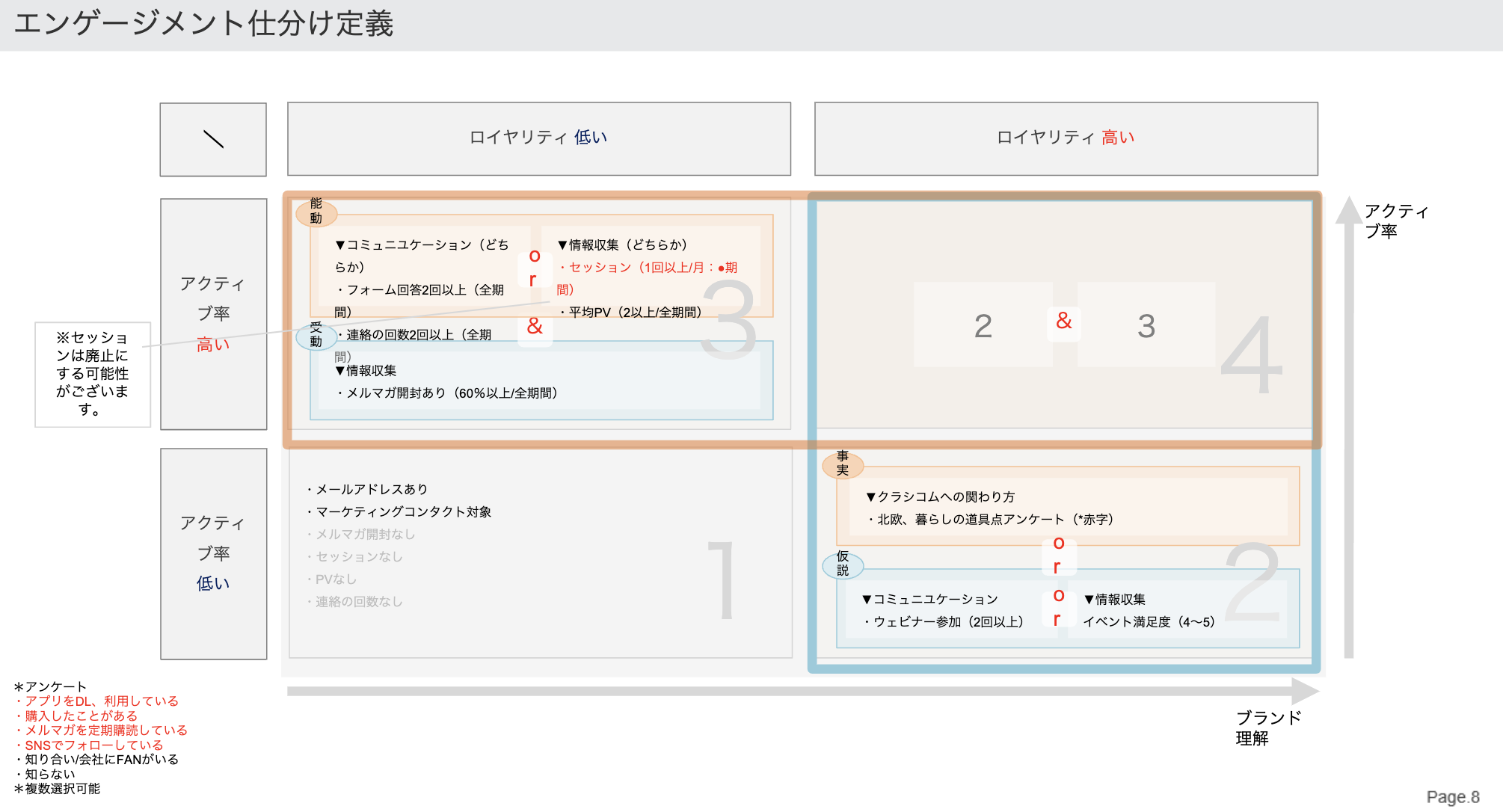Click the small box labeled 3

coord(1146,325)
